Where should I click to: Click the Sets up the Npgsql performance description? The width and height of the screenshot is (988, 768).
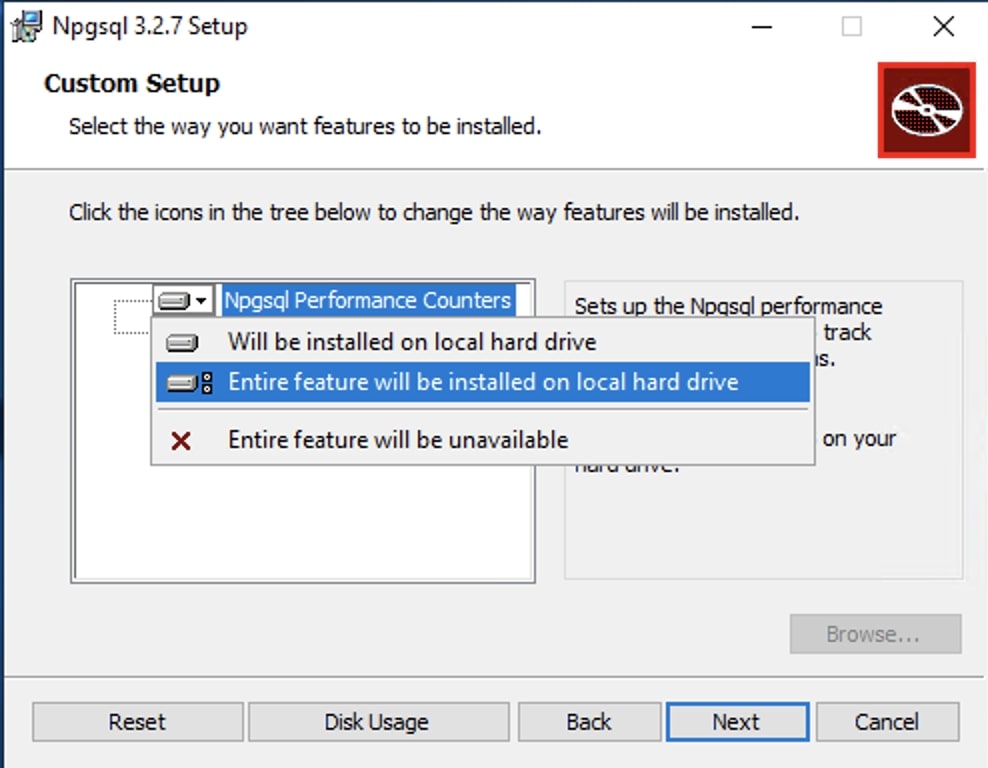[x=728, y=306]
